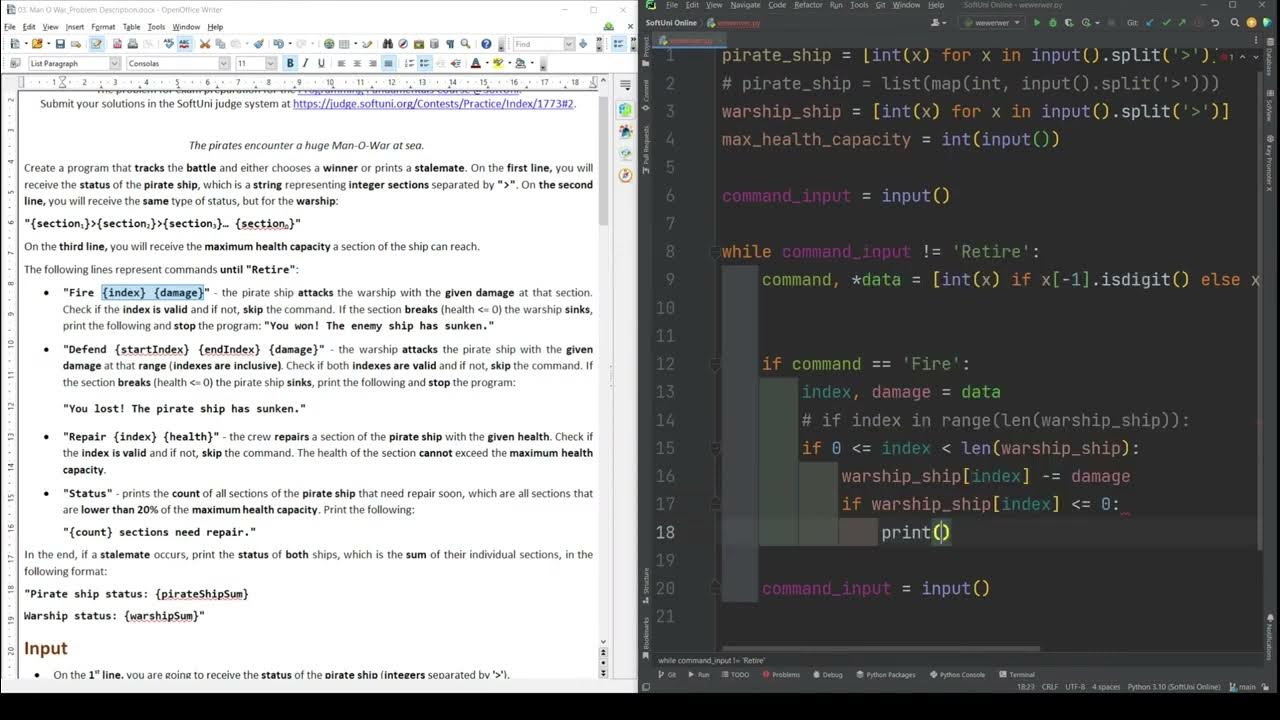Screen dimensions: 1280x720
Task: Click the PyCharm horizontal editor scrollbar
Action: point(880,649)
